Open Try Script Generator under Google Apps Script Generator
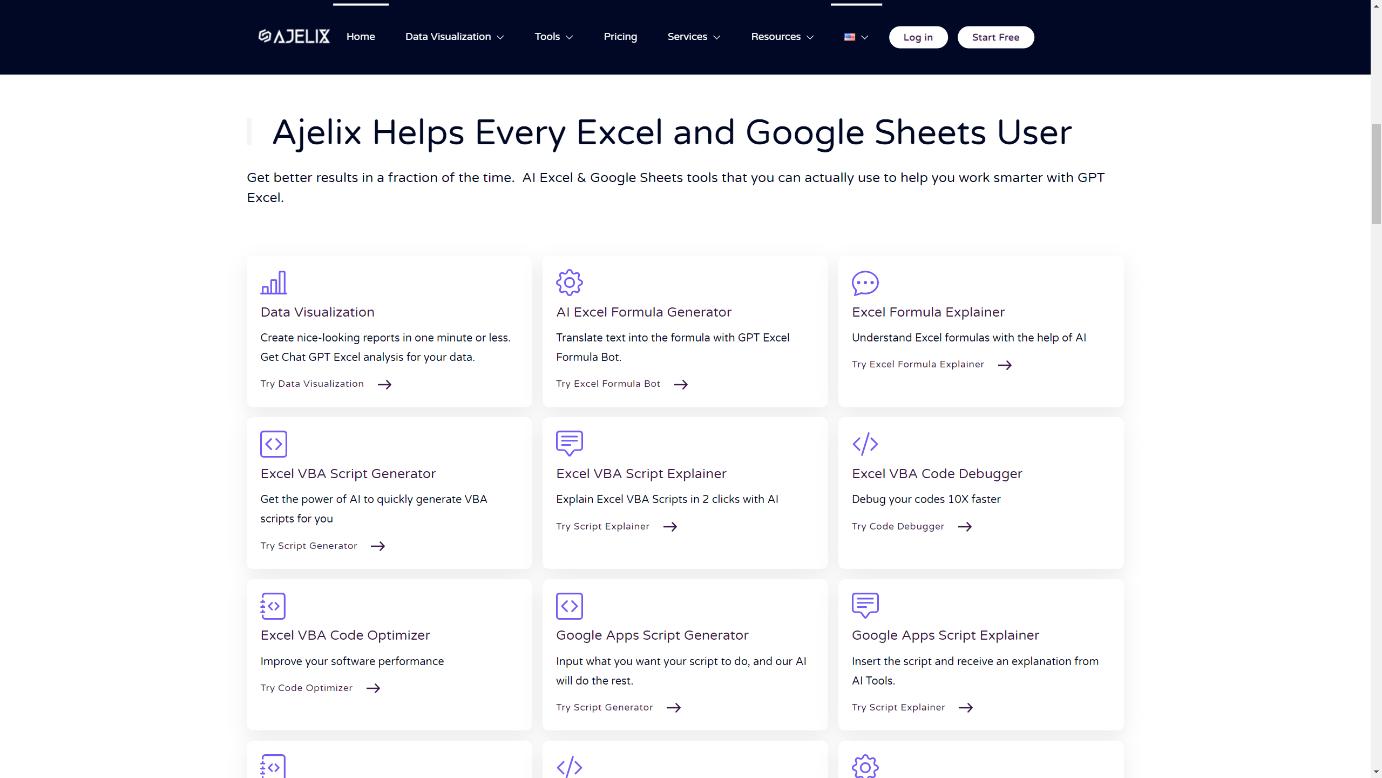Screen dimensions: 1382x778 (604, 707)
